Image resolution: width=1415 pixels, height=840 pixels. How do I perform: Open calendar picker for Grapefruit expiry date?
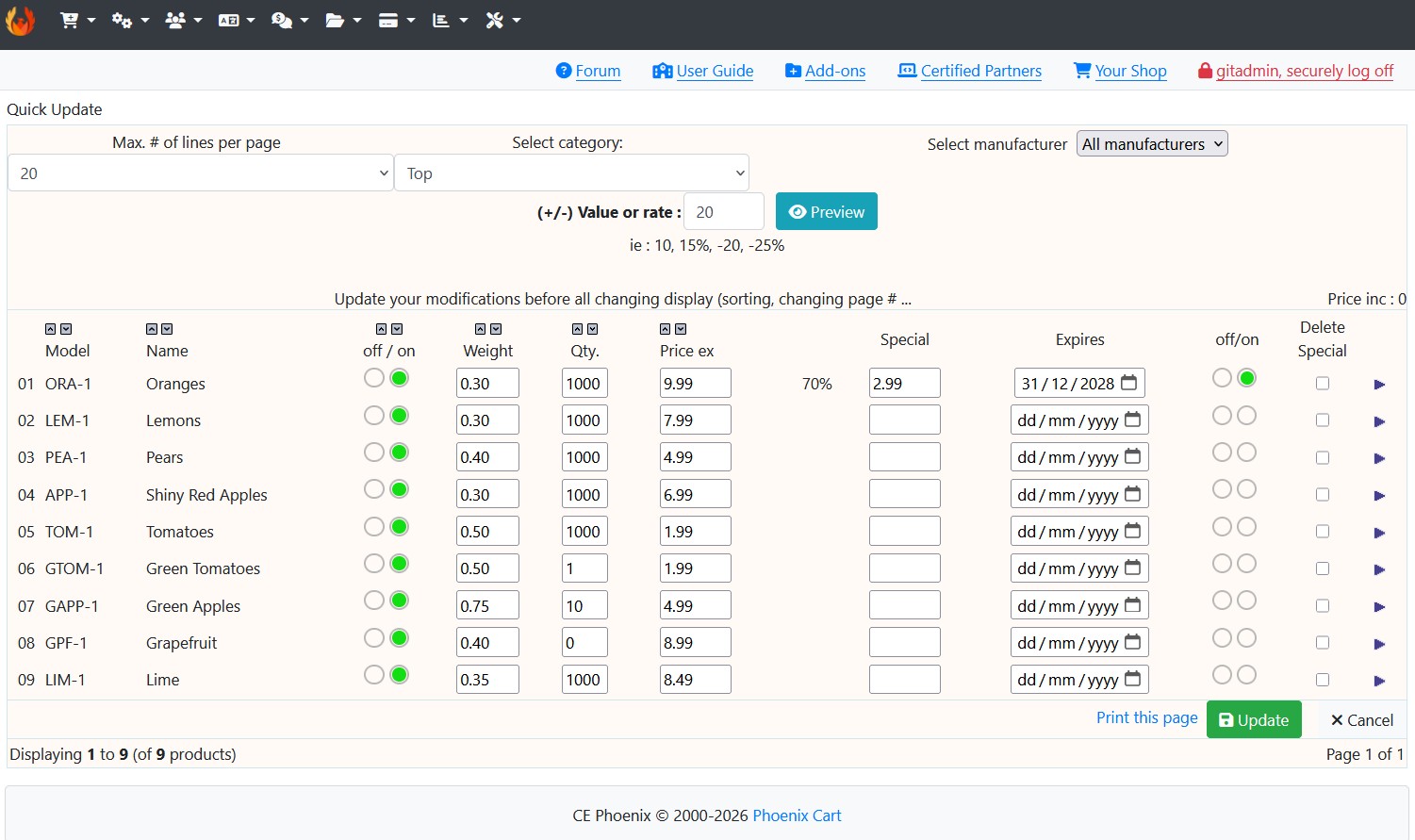1132,642
